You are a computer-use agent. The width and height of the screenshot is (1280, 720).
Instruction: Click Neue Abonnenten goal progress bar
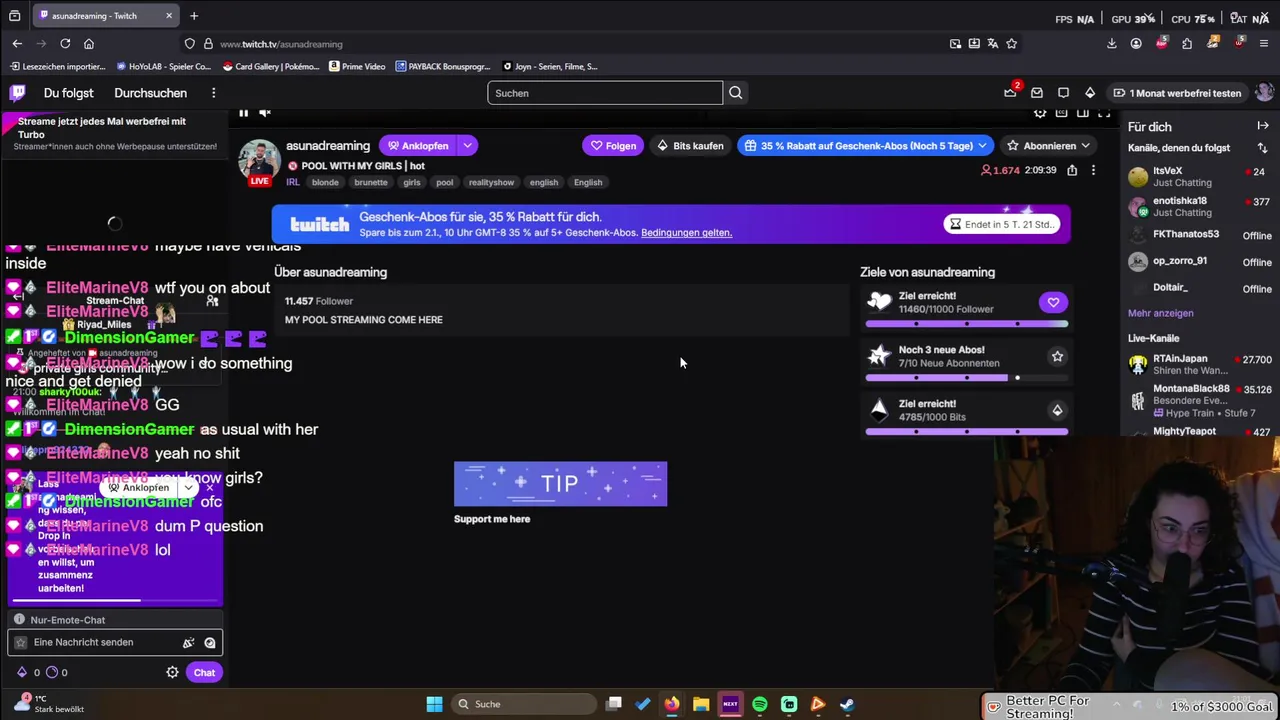point(967,378)
